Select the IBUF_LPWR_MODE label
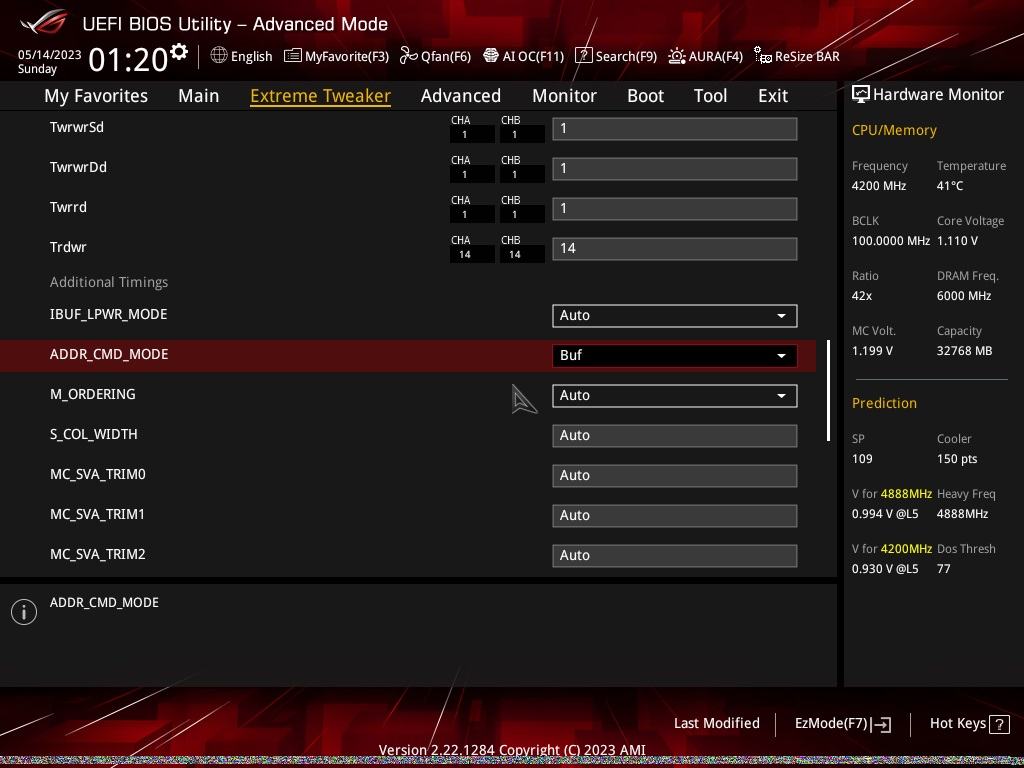Screen dimensions: 1024x768 (x=108, y=314)
